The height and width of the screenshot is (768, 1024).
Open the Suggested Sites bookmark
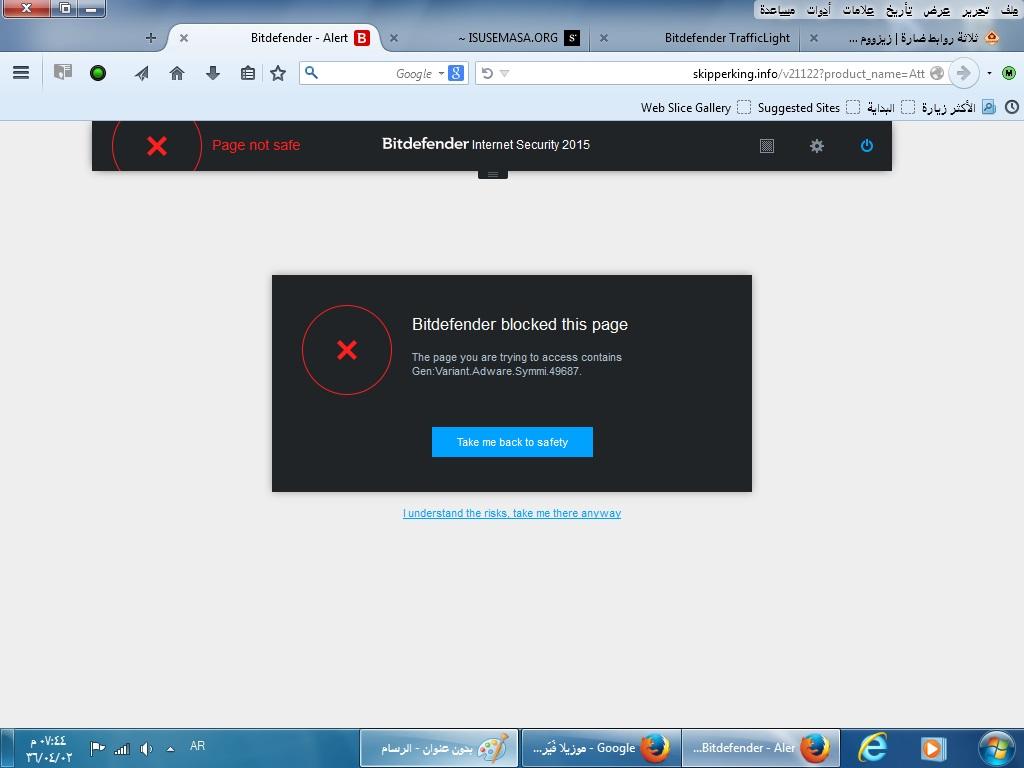808,107
